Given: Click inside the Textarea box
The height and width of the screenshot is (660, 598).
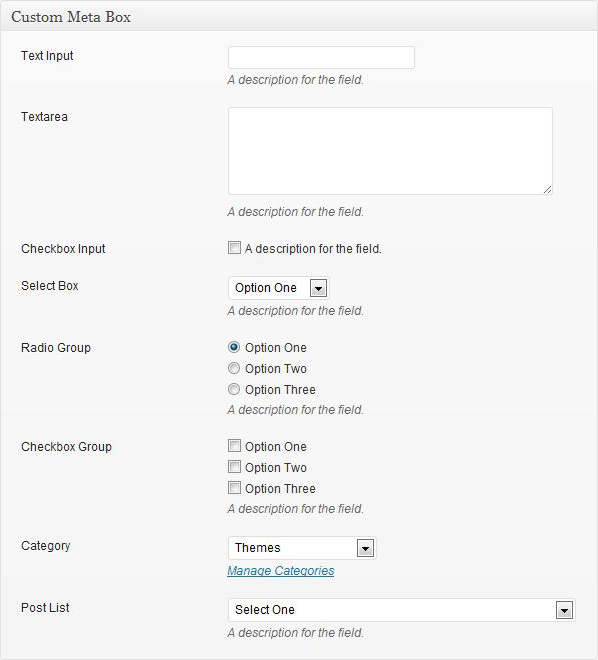Looking at the screenshot, I should pyautogui.click(x=390, y=151).
